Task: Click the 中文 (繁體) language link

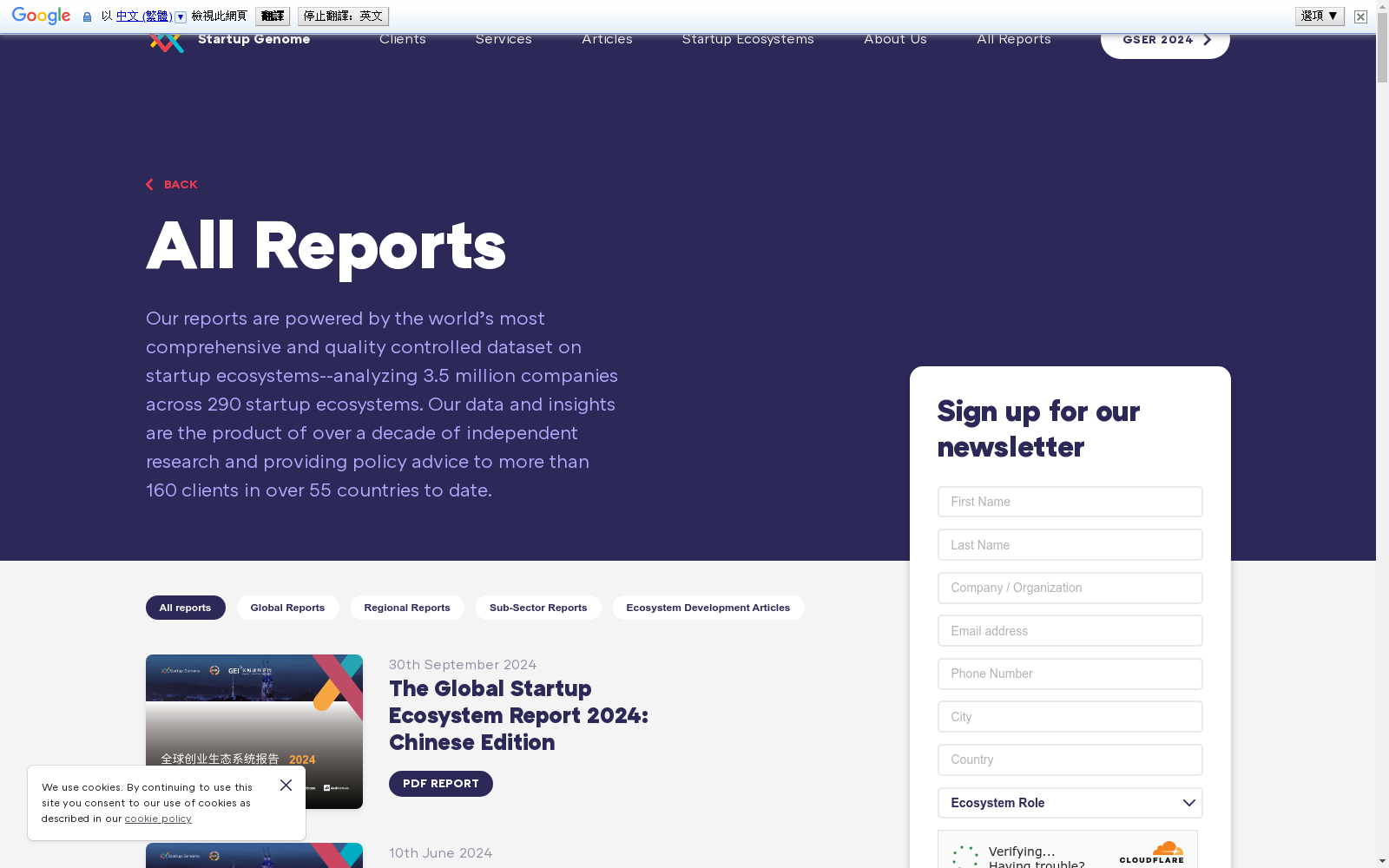Action: click(x=144, y=16)
